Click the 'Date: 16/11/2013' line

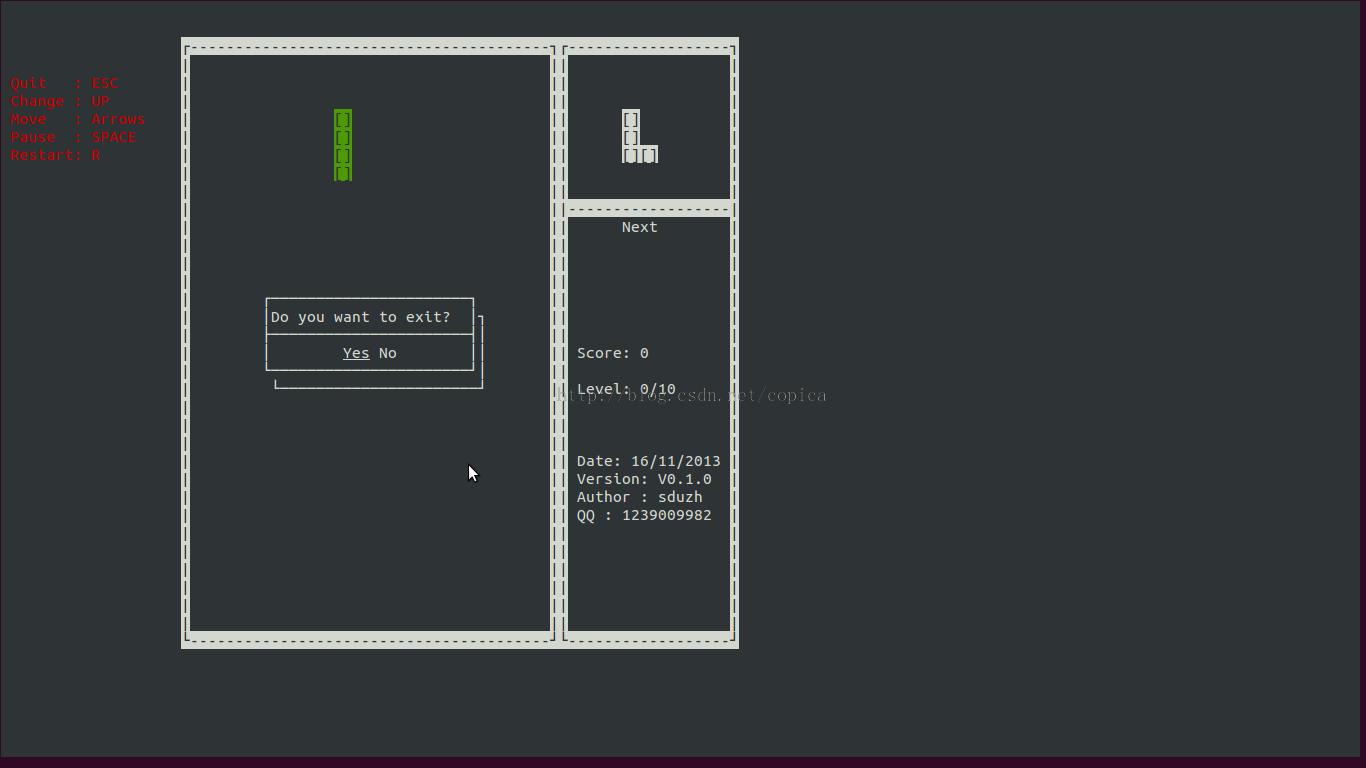pyautogui.click(x=648, y=461)
